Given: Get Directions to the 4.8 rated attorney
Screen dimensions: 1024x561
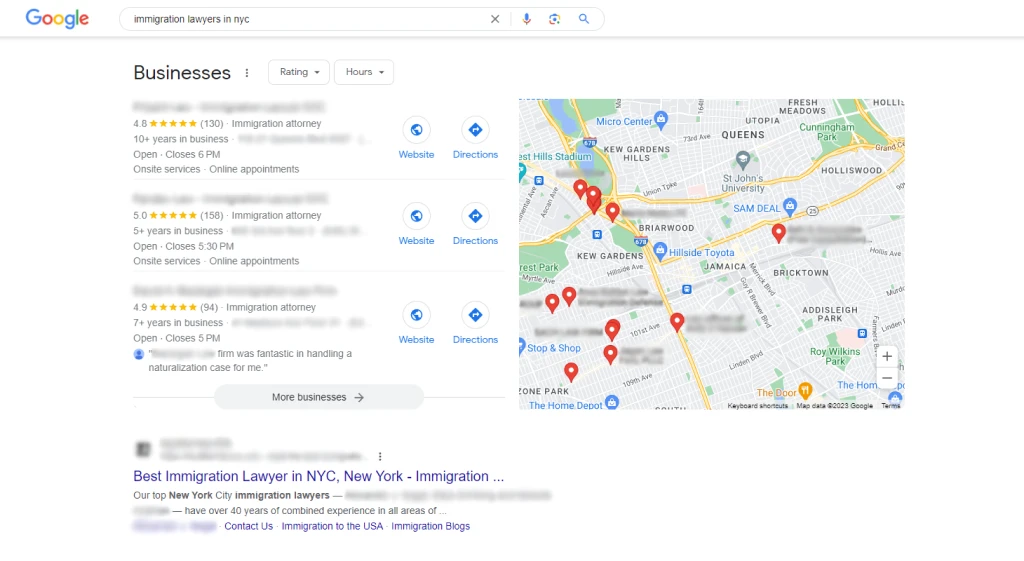Looking at the screenshot, I should pos(475,138).
